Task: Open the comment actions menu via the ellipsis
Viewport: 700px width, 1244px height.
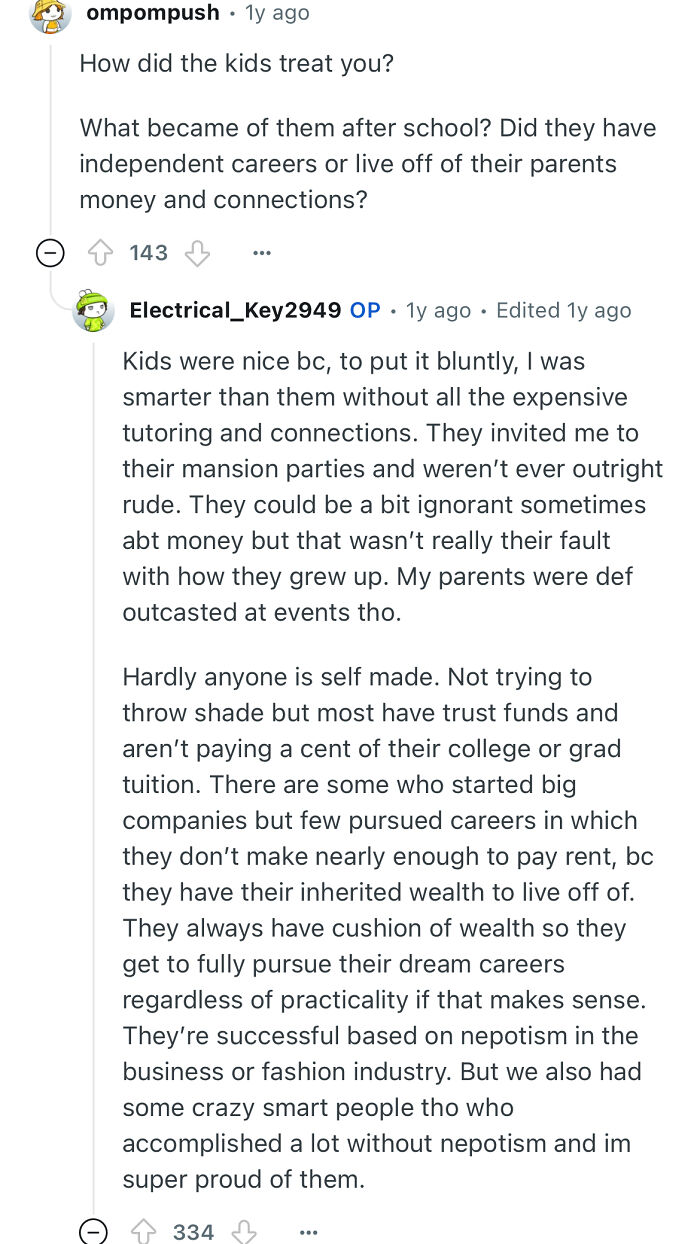Action: tap(261, 253)
